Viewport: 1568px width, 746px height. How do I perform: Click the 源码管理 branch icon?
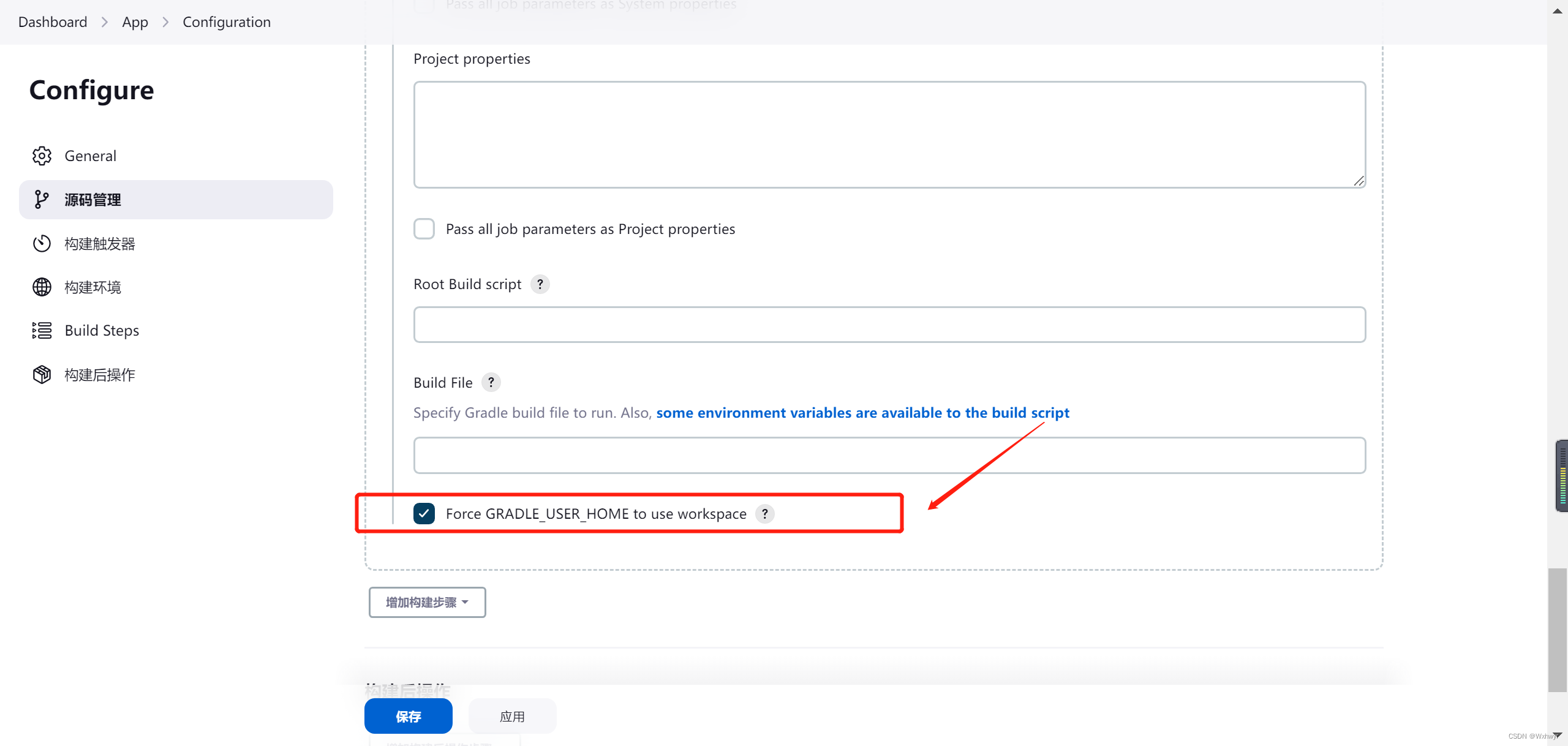point(42,200)
